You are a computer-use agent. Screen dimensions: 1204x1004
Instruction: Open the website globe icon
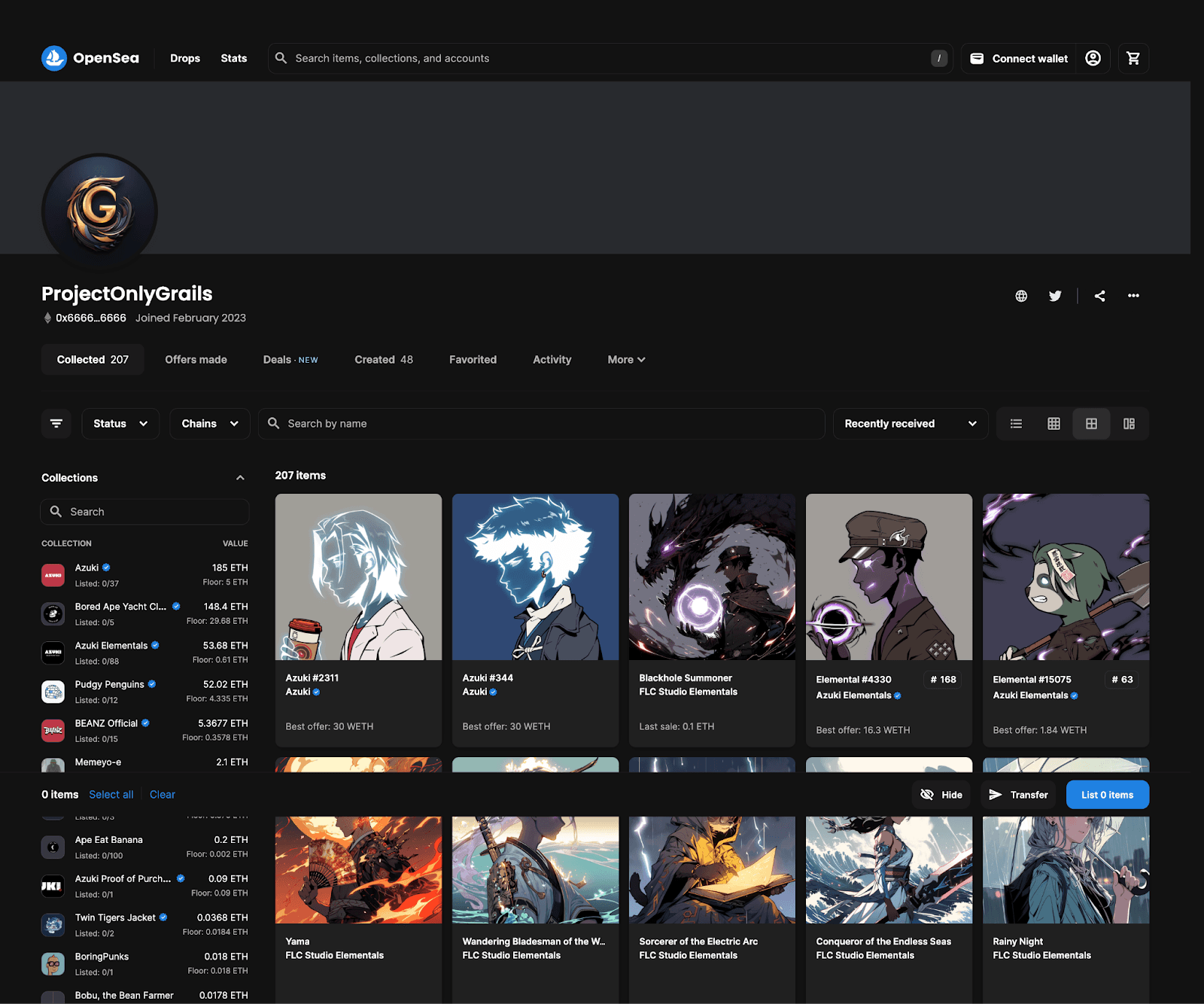(x=1021, y=296)
